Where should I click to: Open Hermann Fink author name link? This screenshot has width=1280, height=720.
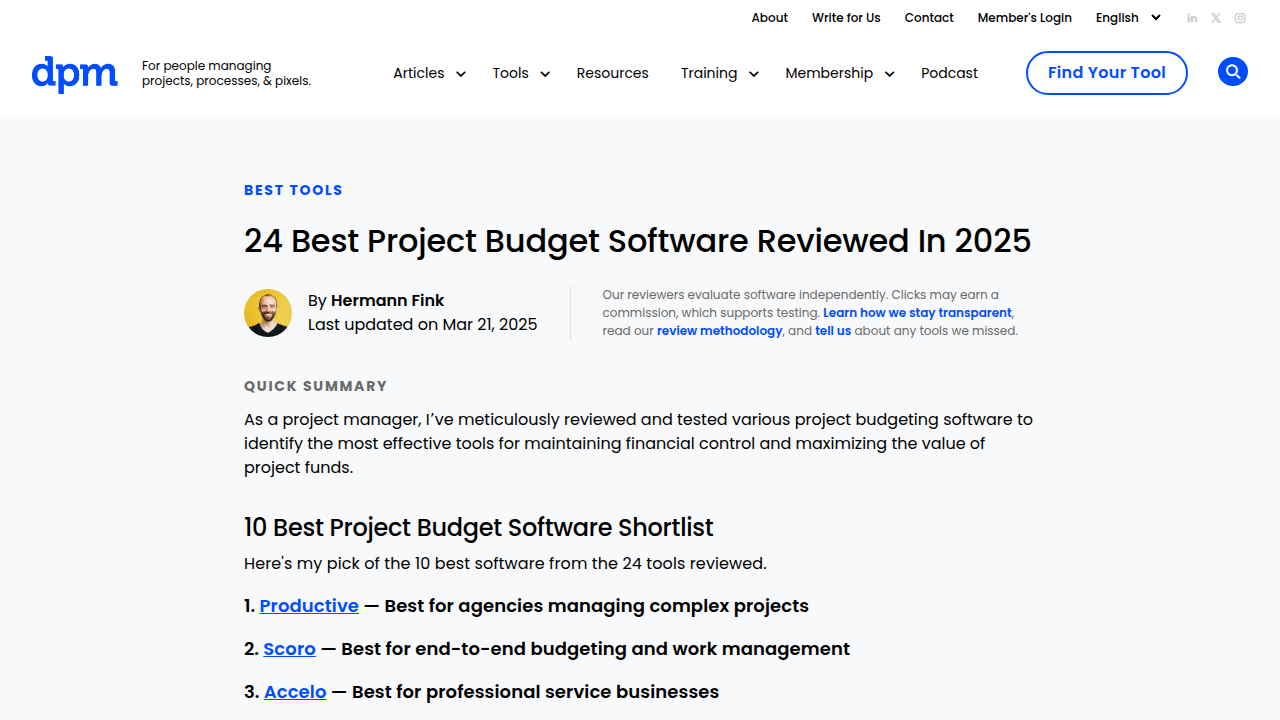coord(387,300)
